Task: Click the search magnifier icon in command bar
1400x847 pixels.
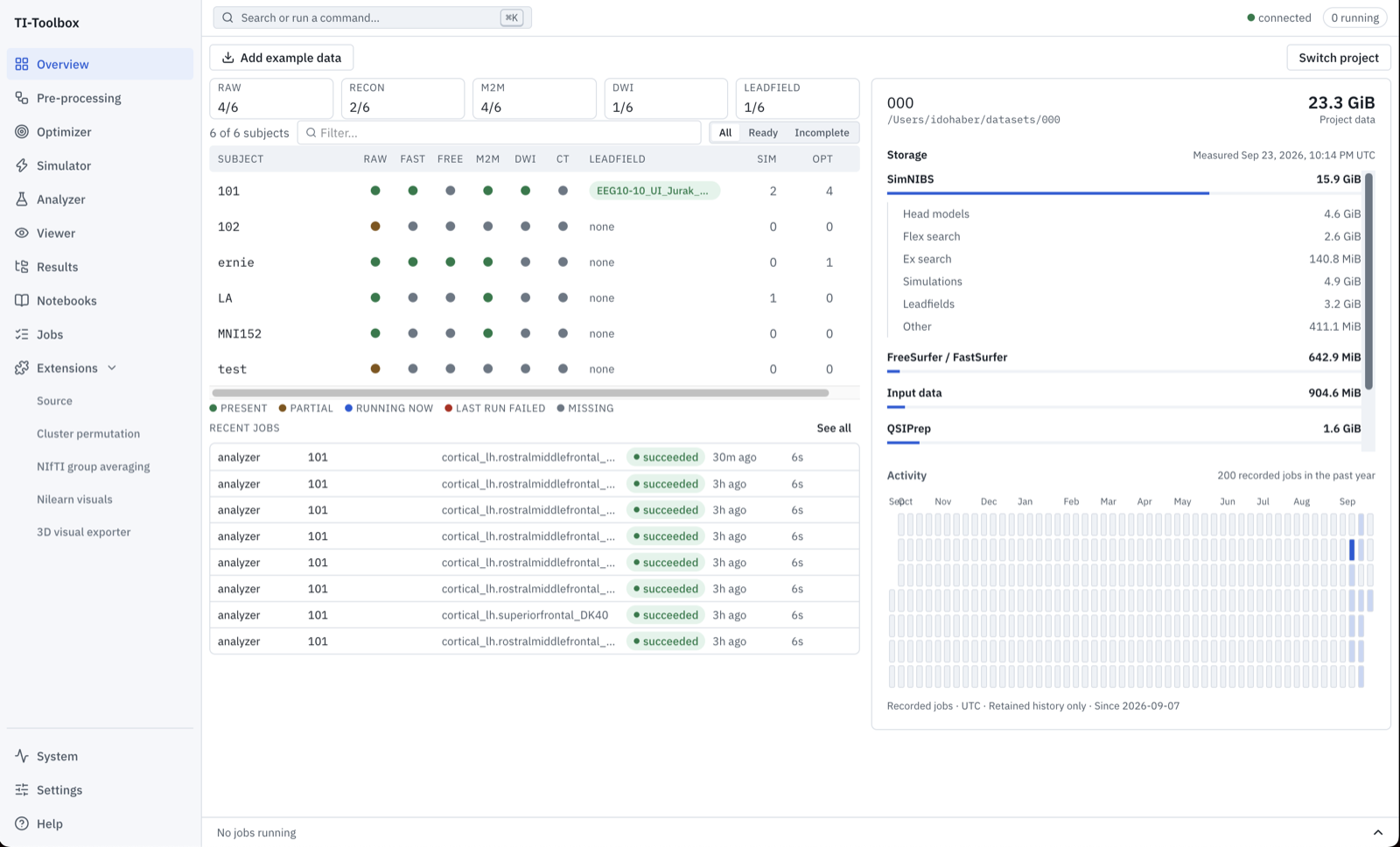Action: 228,17
